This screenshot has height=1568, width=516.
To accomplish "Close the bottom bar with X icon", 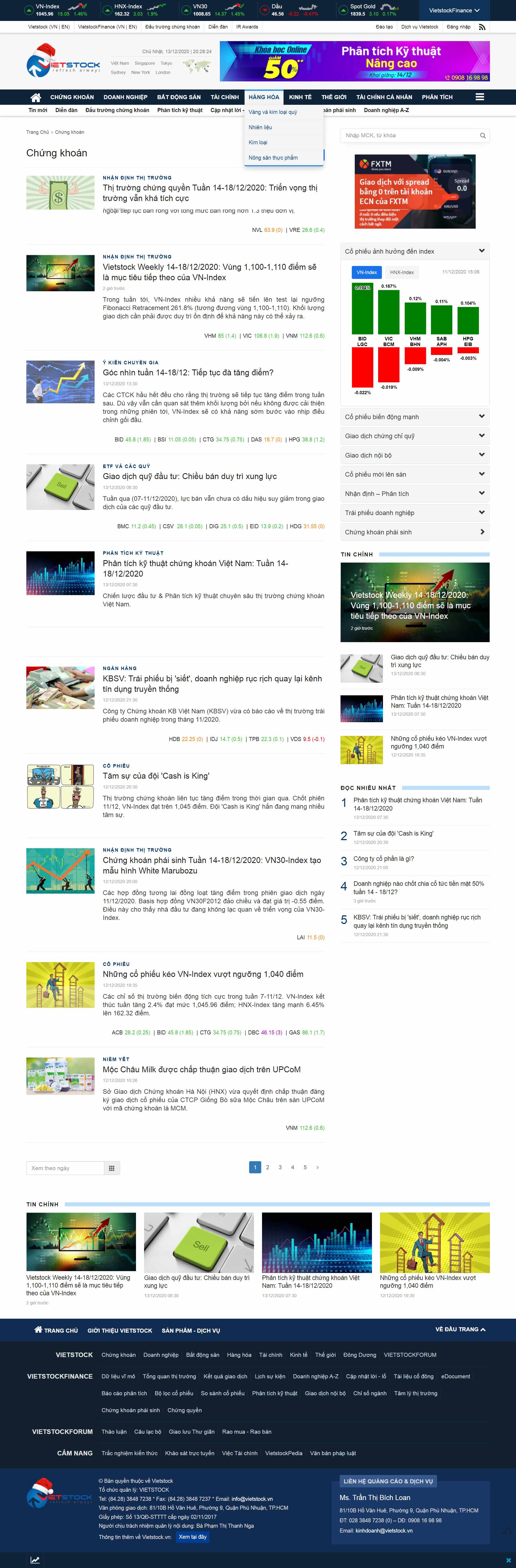I will (509, 1560).
